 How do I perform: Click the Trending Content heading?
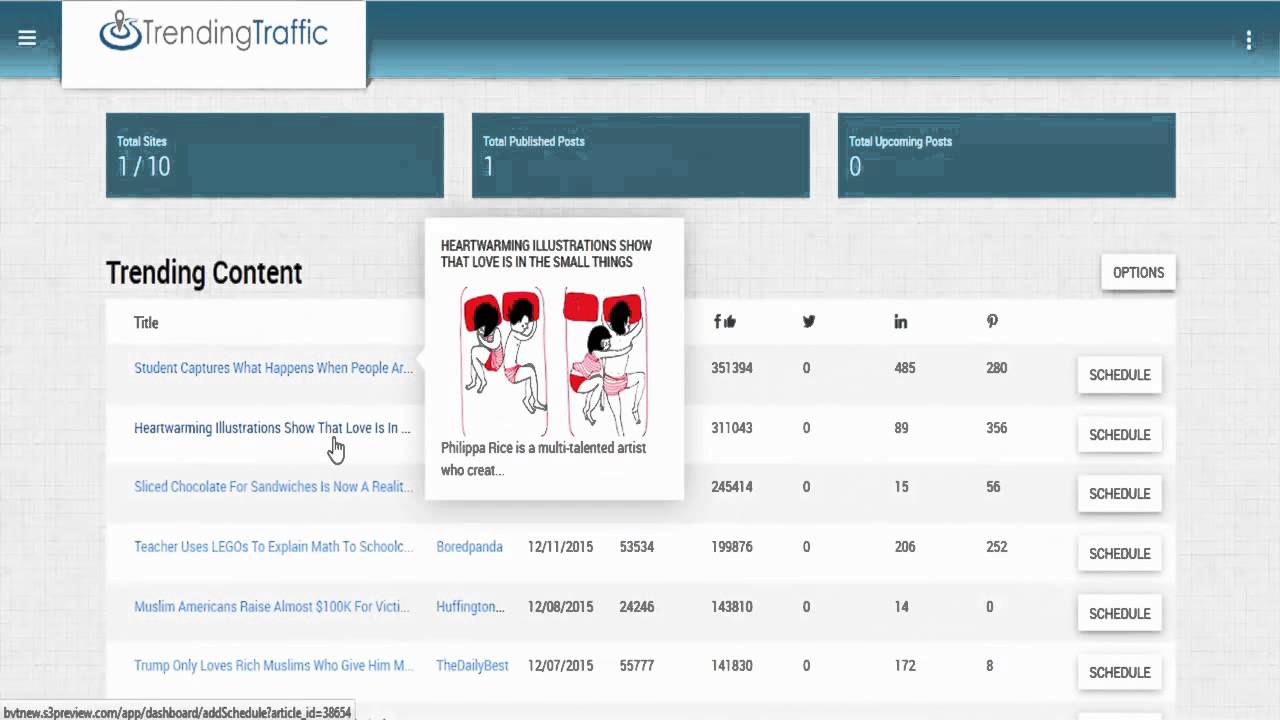204,273
